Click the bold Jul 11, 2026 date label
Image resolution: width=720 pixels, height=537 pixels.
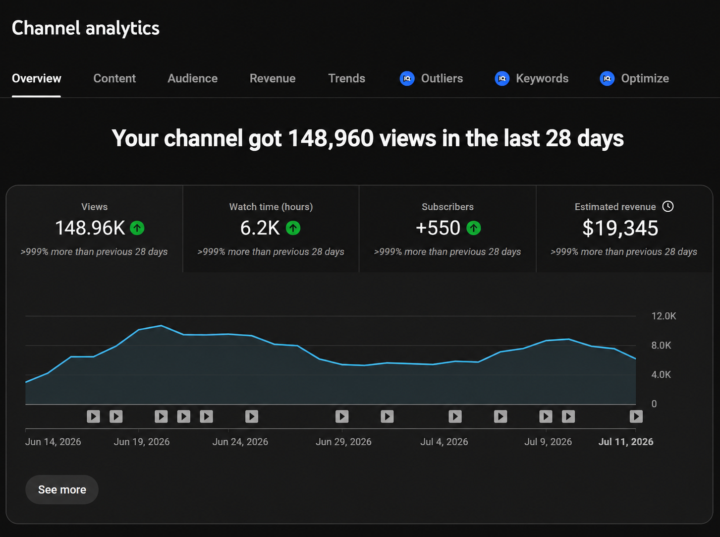(x=626, y=442)
